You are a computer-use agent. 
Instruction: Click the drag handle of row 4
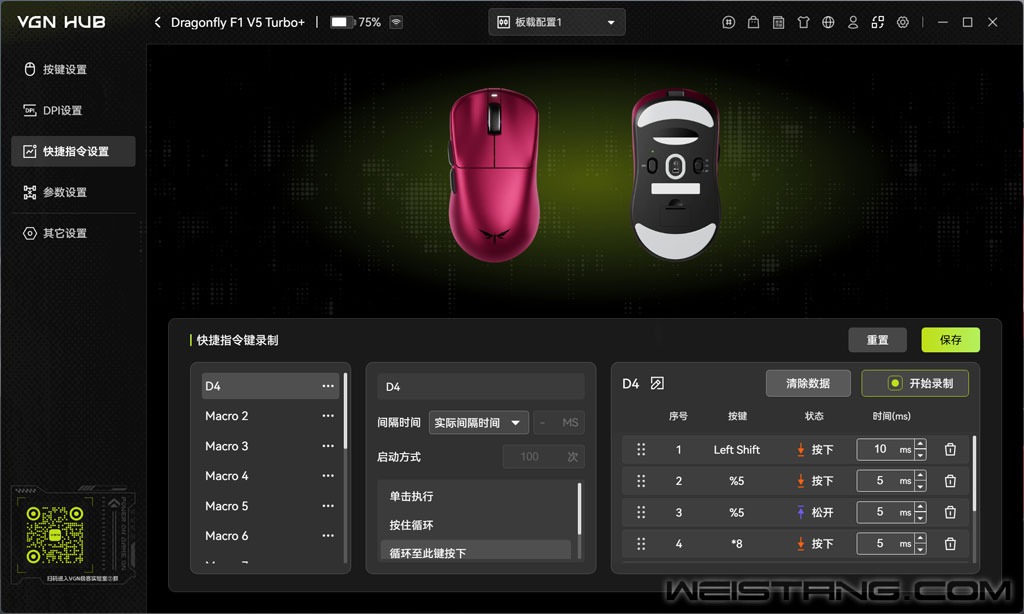pos(641,543)
